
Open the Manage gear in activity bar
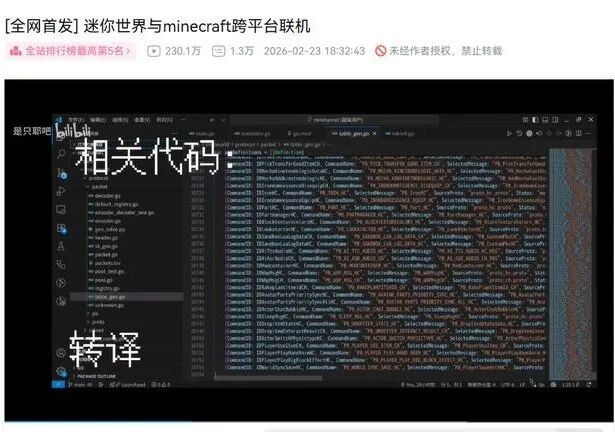tap(61, 371)
